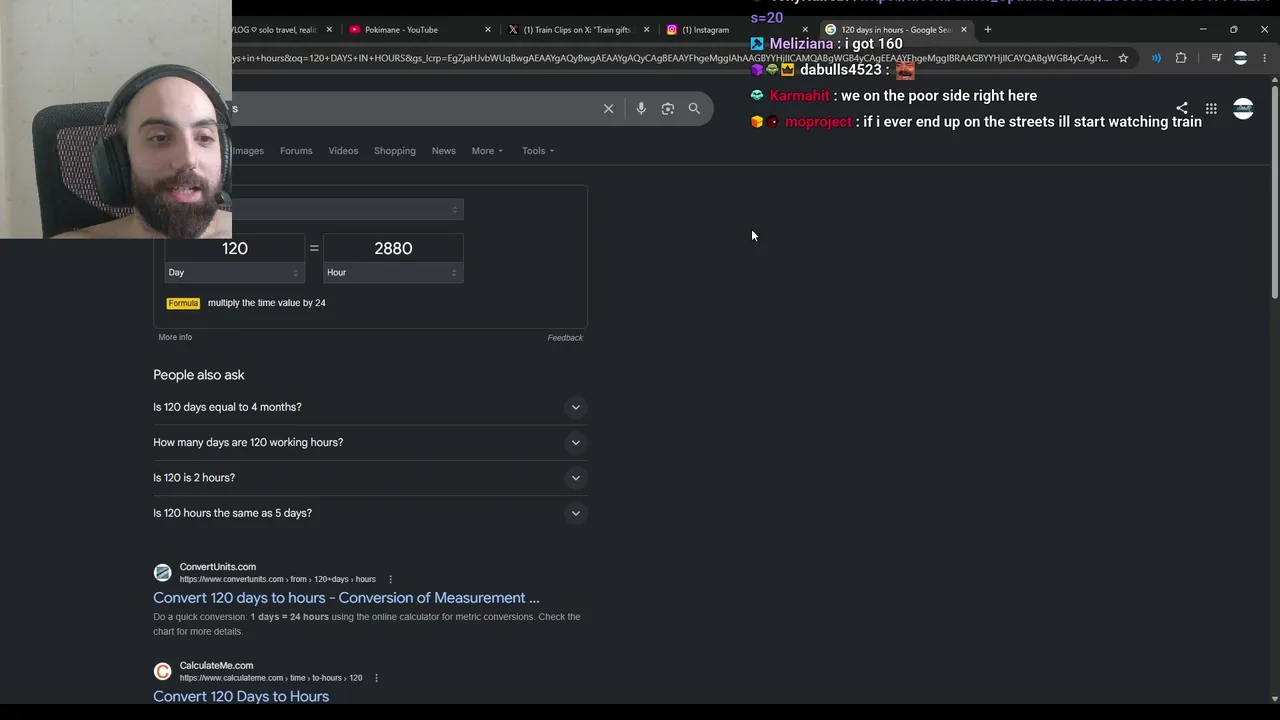
Task: Click the Google search text box
Action: tap(415, 108)
